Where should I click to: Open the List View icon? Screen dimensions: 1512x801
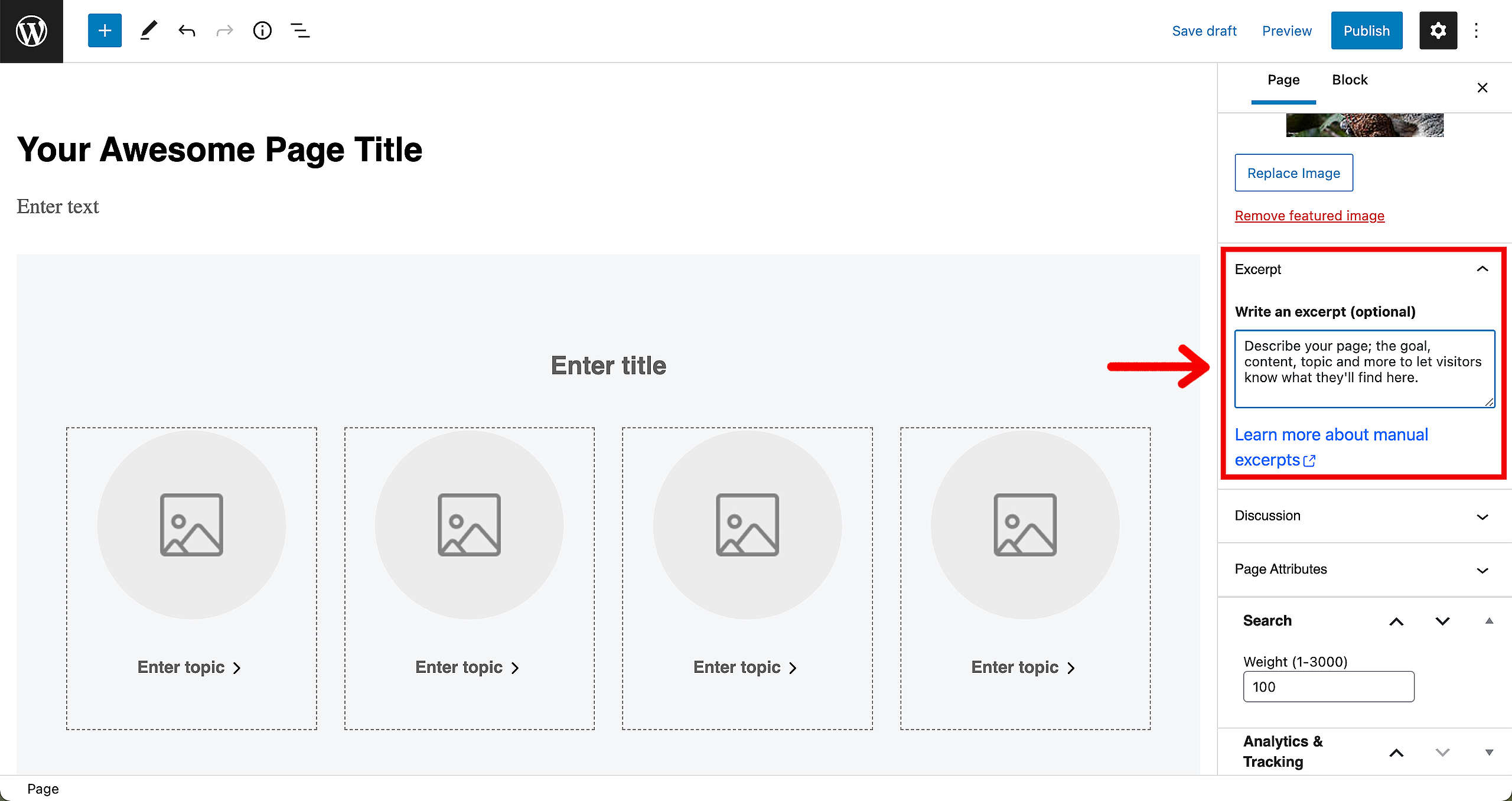(x=300, y=31)
